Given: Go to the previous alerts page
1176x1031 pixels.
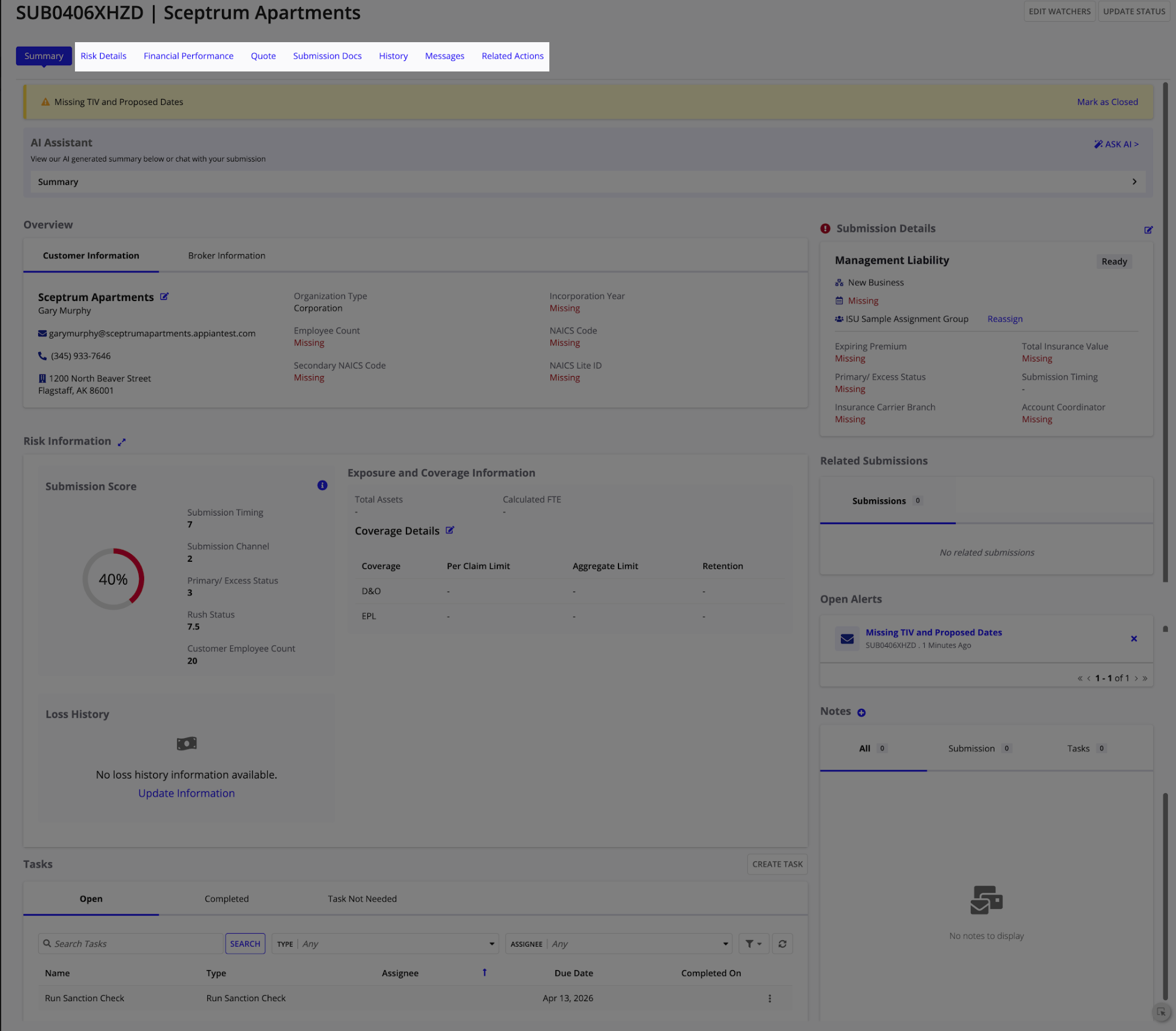Looking at the screenshot, I should (x=1089, y=678).
